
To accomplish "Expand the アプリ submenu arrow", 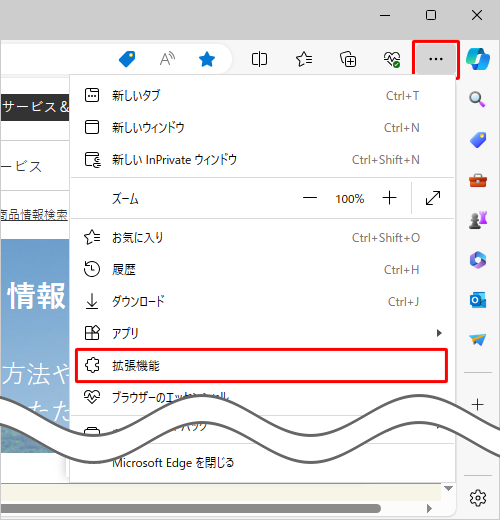I will point(439,333).
